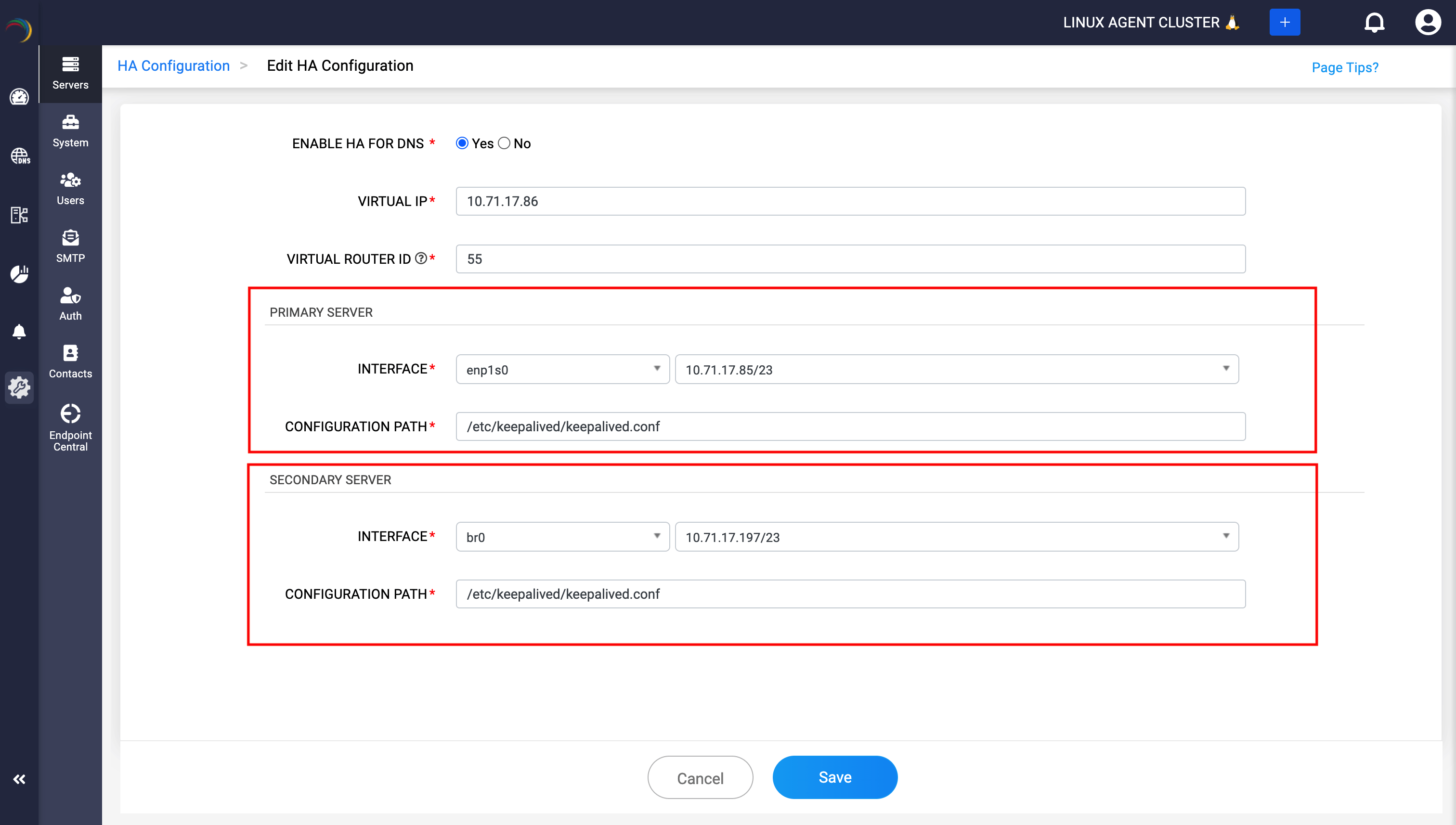Click the blue plus add button
Image resolution: width=1456 pixels, height=825 pixels.
(1284, 23)
